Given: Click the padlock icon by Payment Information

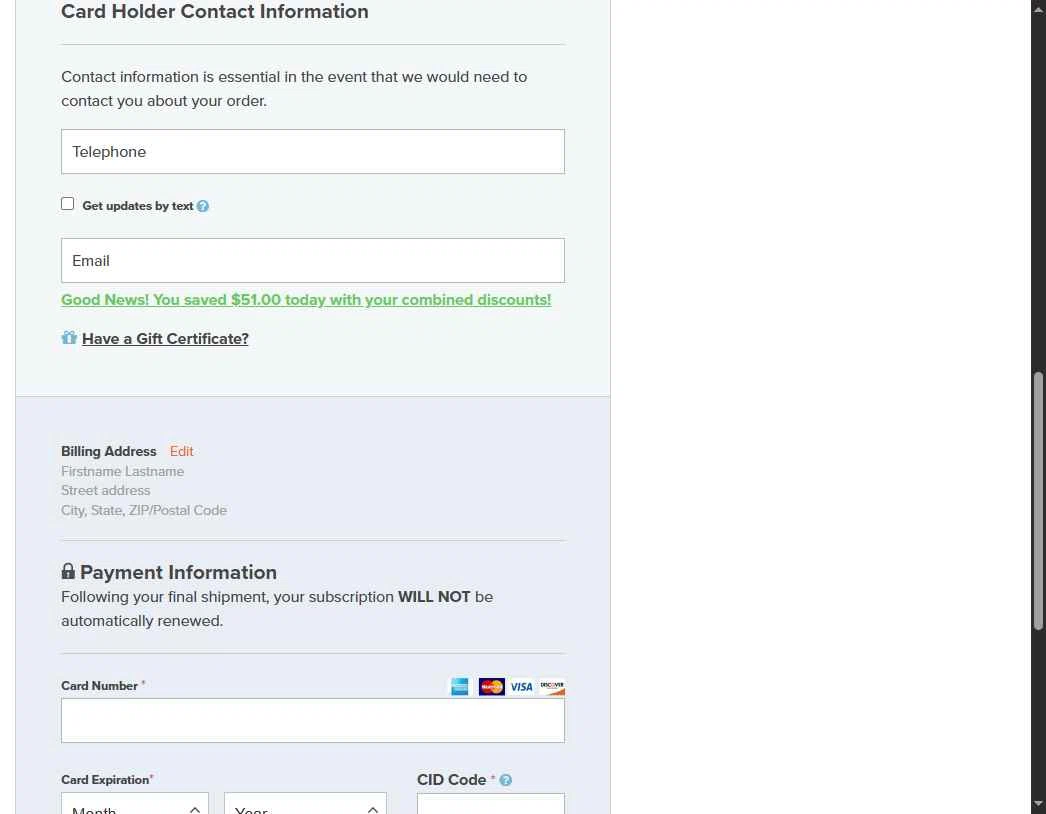Looking at the screenshot, I should 68,572.
